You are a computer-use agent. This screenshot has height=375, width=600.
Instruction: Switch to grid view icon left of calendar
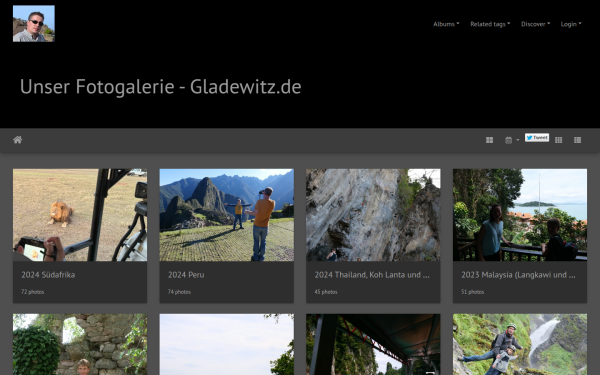[x=489, y=140]
